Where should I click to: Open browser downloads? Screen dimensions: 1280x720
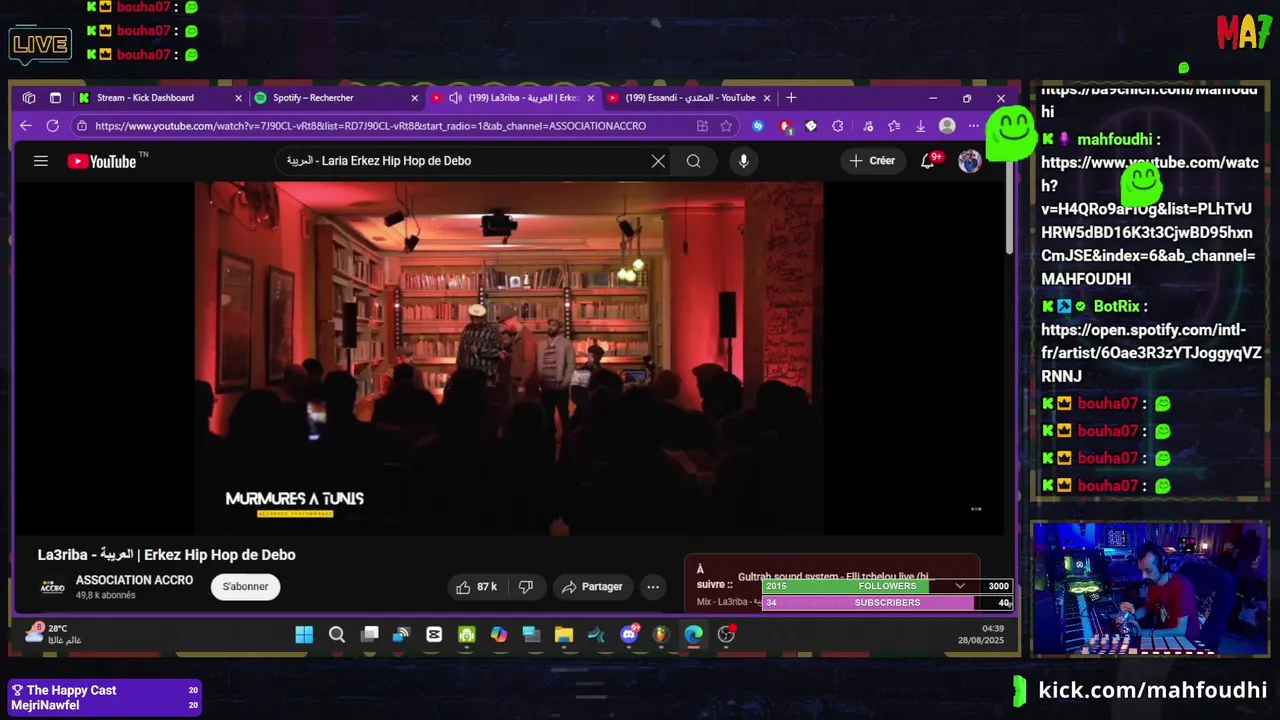920,126
